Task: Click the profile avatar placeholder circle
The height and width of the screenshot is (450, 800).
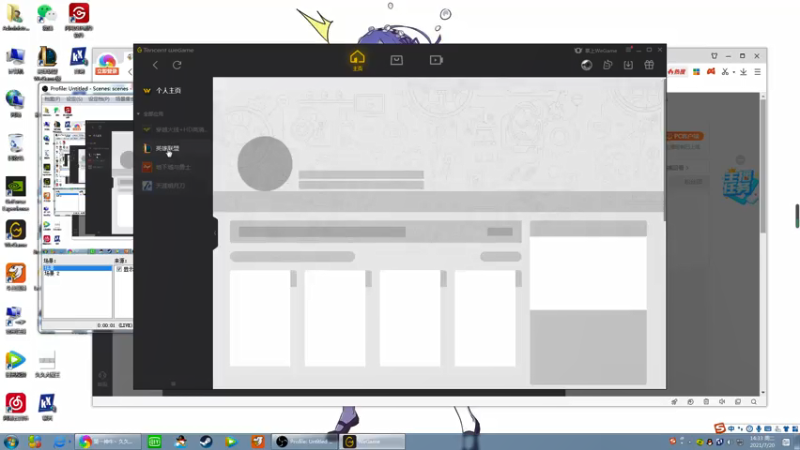Action: coord(265,164)
